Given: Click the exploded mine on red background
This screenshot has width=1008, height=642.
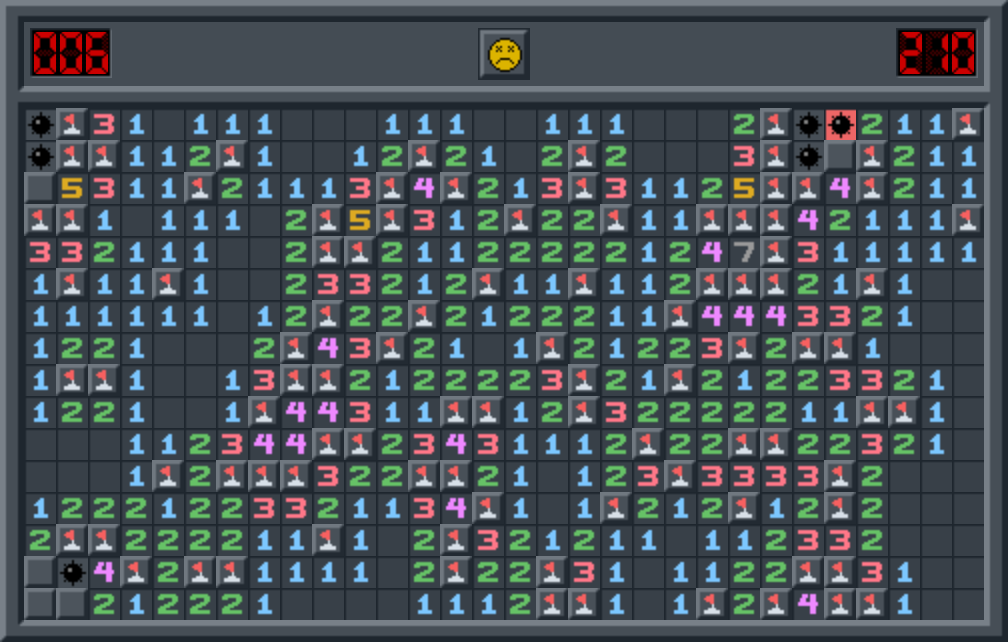Looking at the screenshot, I should 840,125.
